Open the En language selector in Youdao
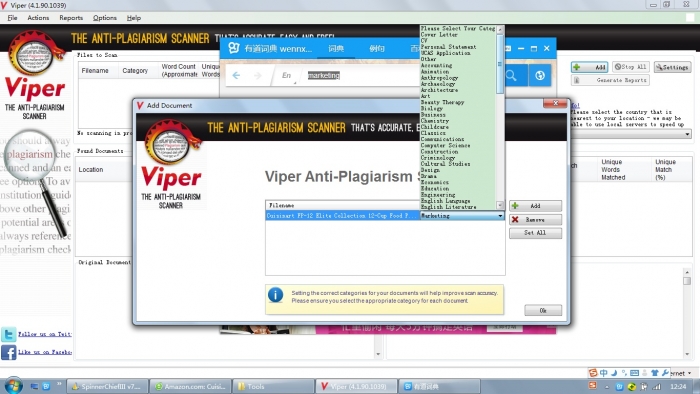 pos(287,76)
